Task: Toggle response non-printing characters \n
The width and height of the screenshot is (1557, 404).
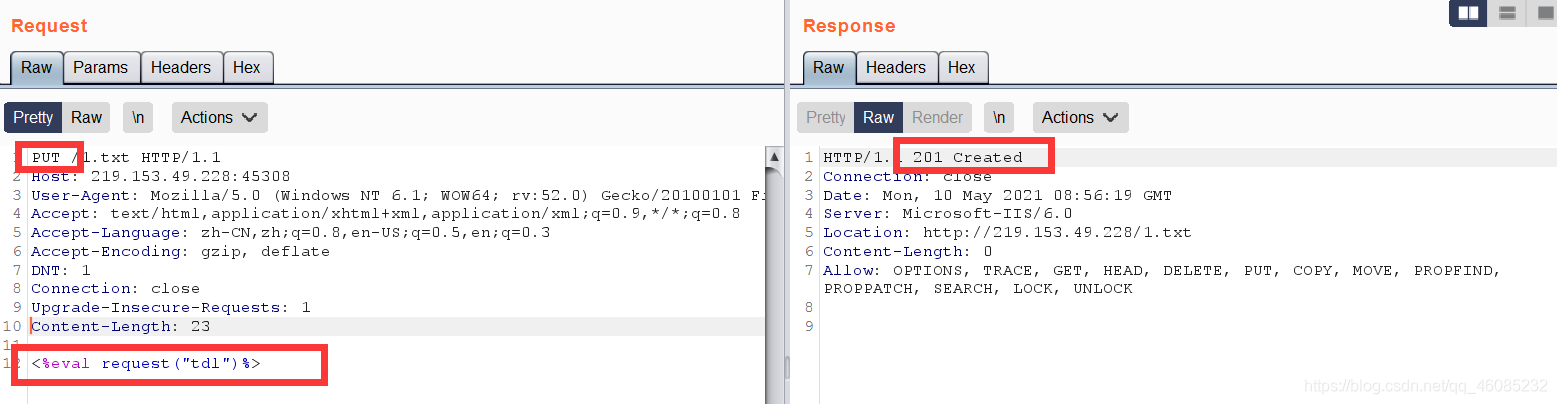Action: 999,117
